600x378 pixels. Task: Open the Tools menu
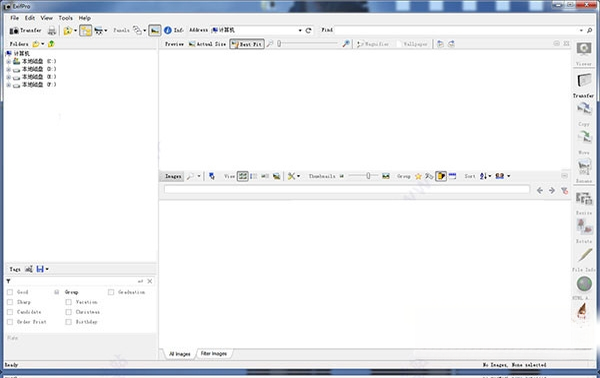point(65,18)
